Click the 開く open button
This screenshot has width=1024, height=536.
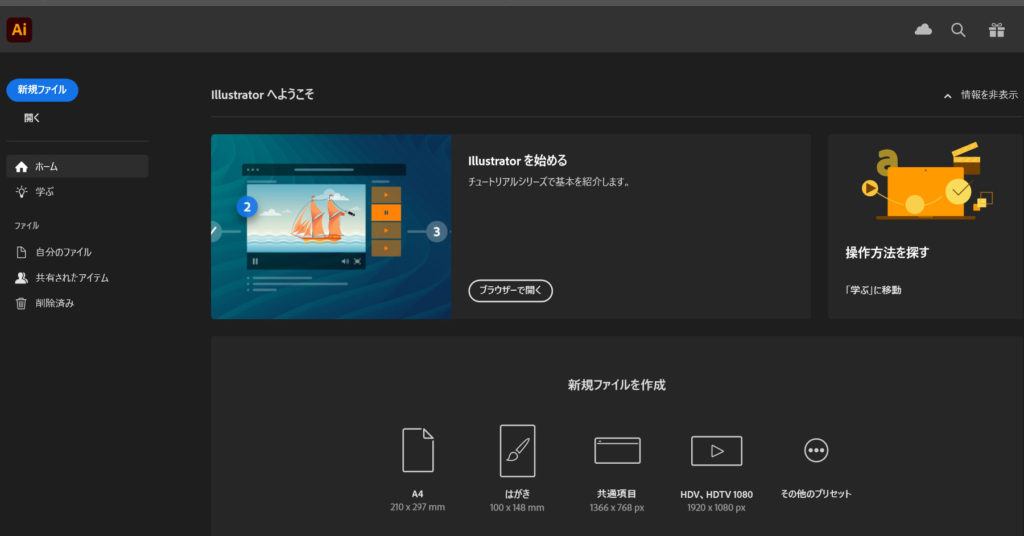[32, 118]
